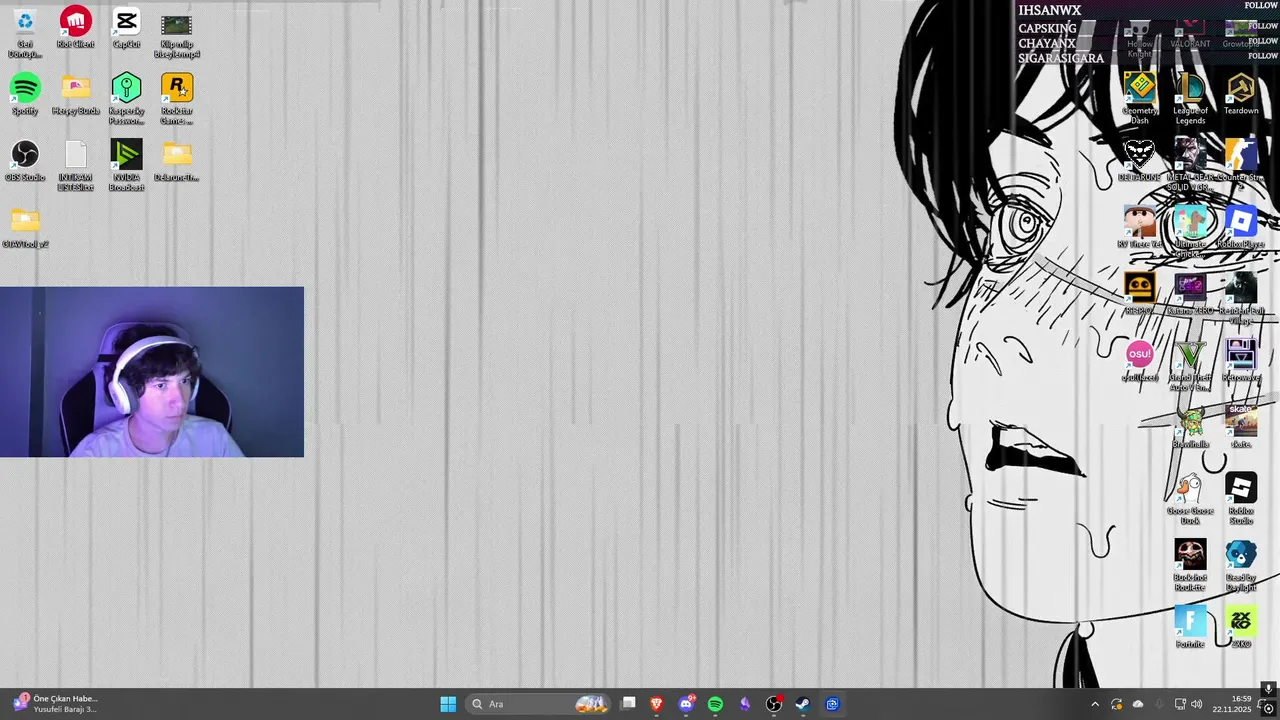Select the Deltarune folder on desktop
The height and width of the screenshot is (720, 1280).
177,161
